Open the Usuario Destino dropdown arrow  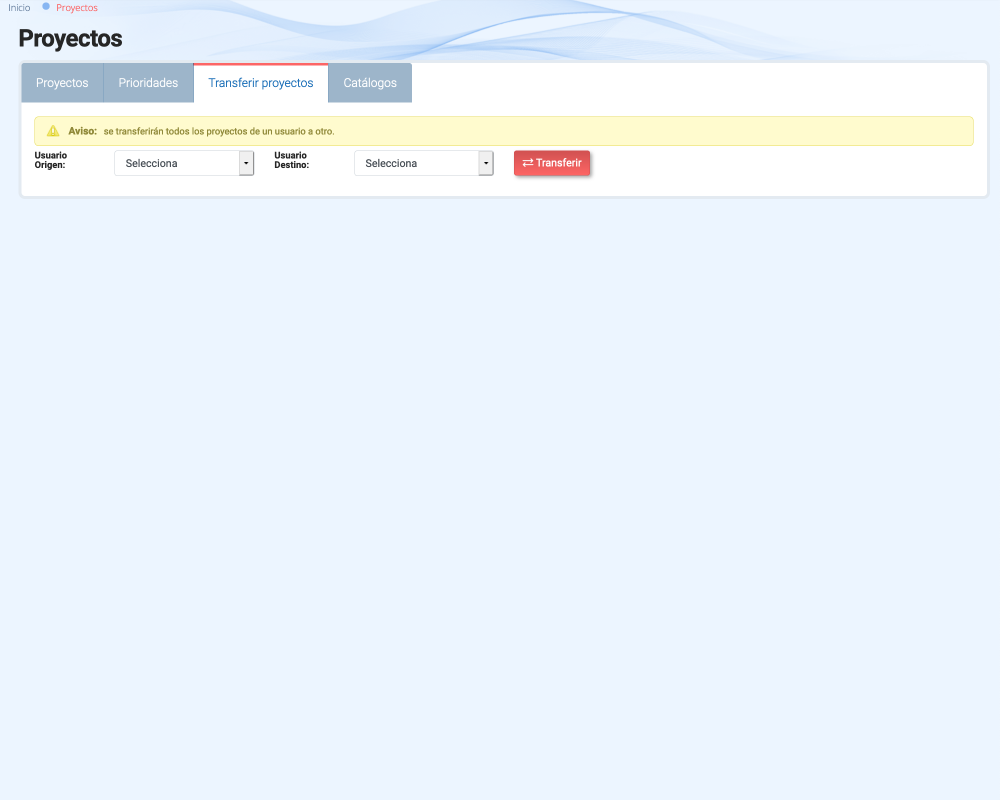tap(486, 163)
